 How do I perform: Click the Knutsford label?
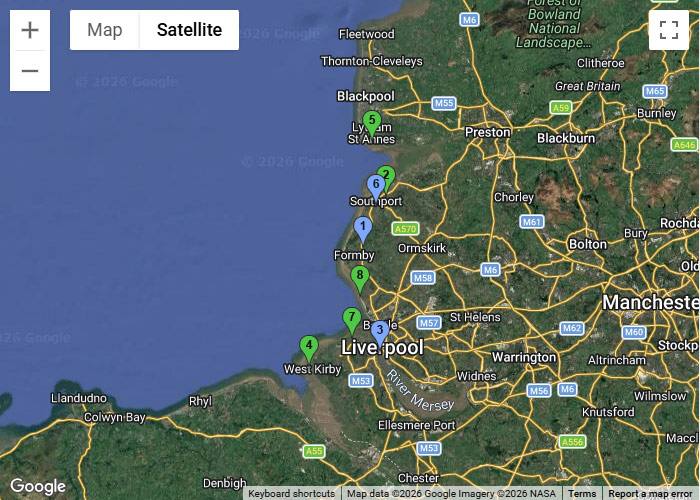pyautogui.click(x=608, y=412)
